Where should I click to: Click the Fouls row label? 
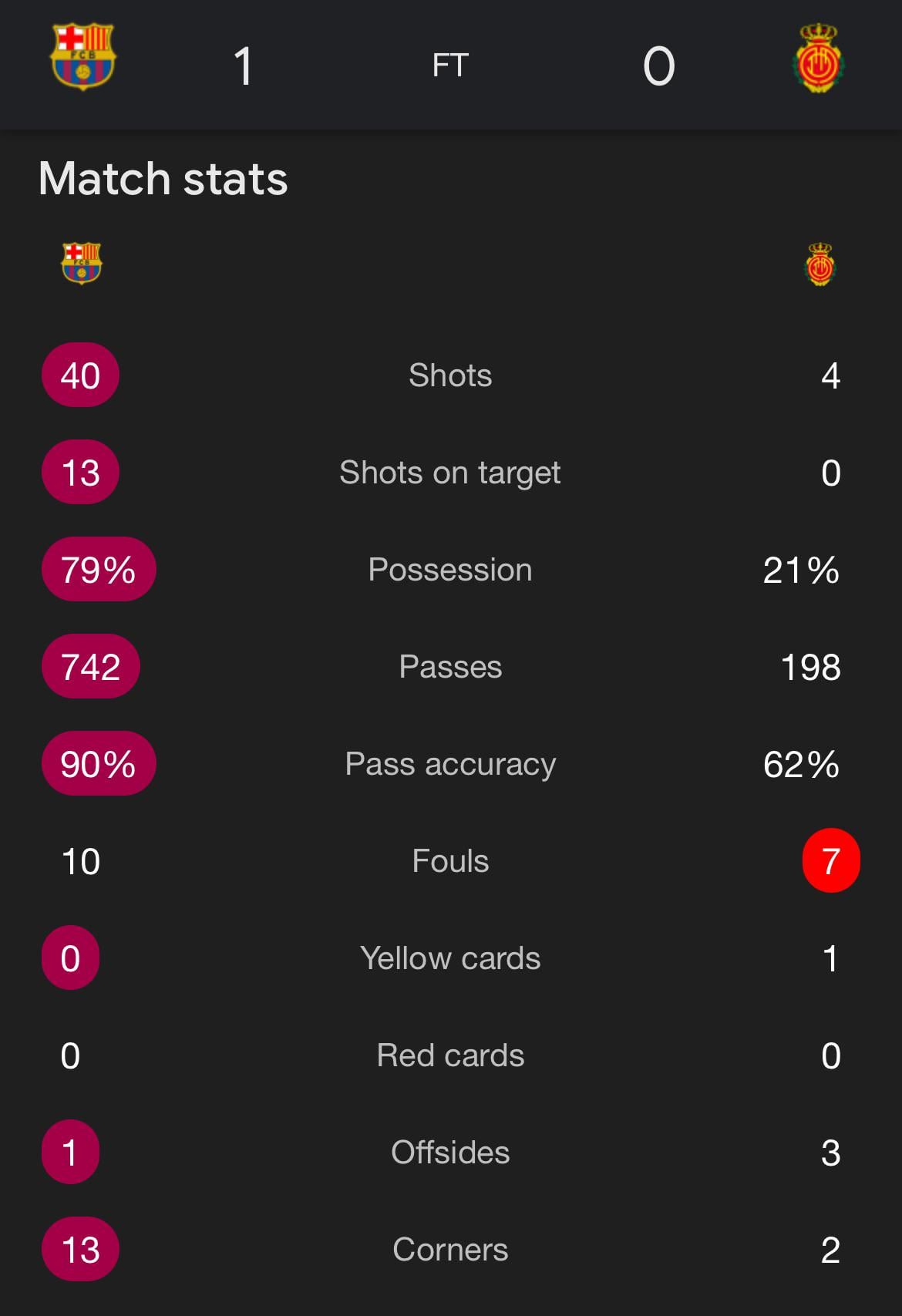pyautogui.click(x=451, y=862)
